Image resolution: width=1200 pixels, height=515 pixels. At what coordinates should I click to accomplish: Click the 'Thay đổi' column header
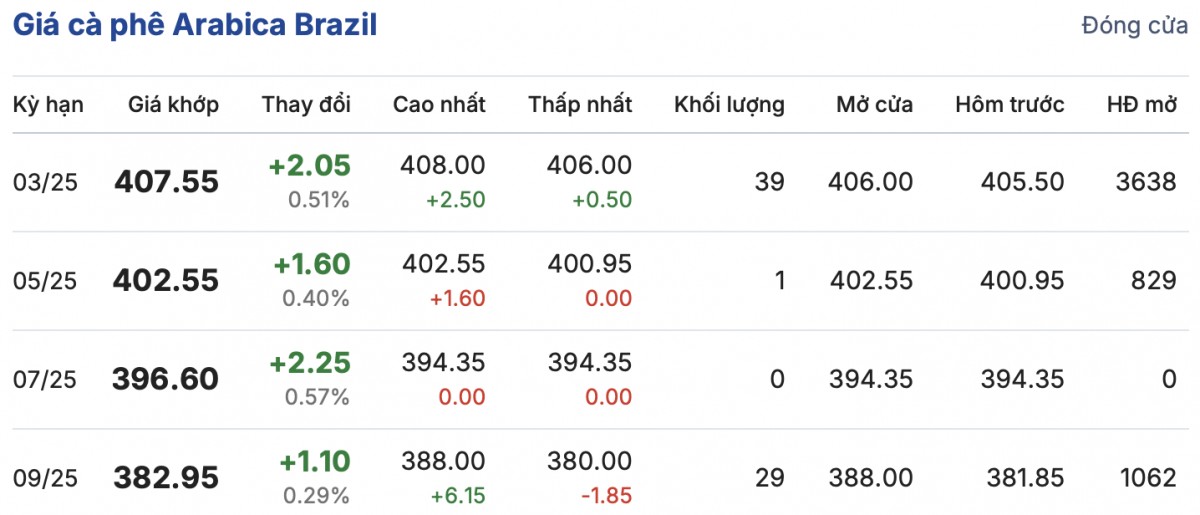(x=306, y=104)
